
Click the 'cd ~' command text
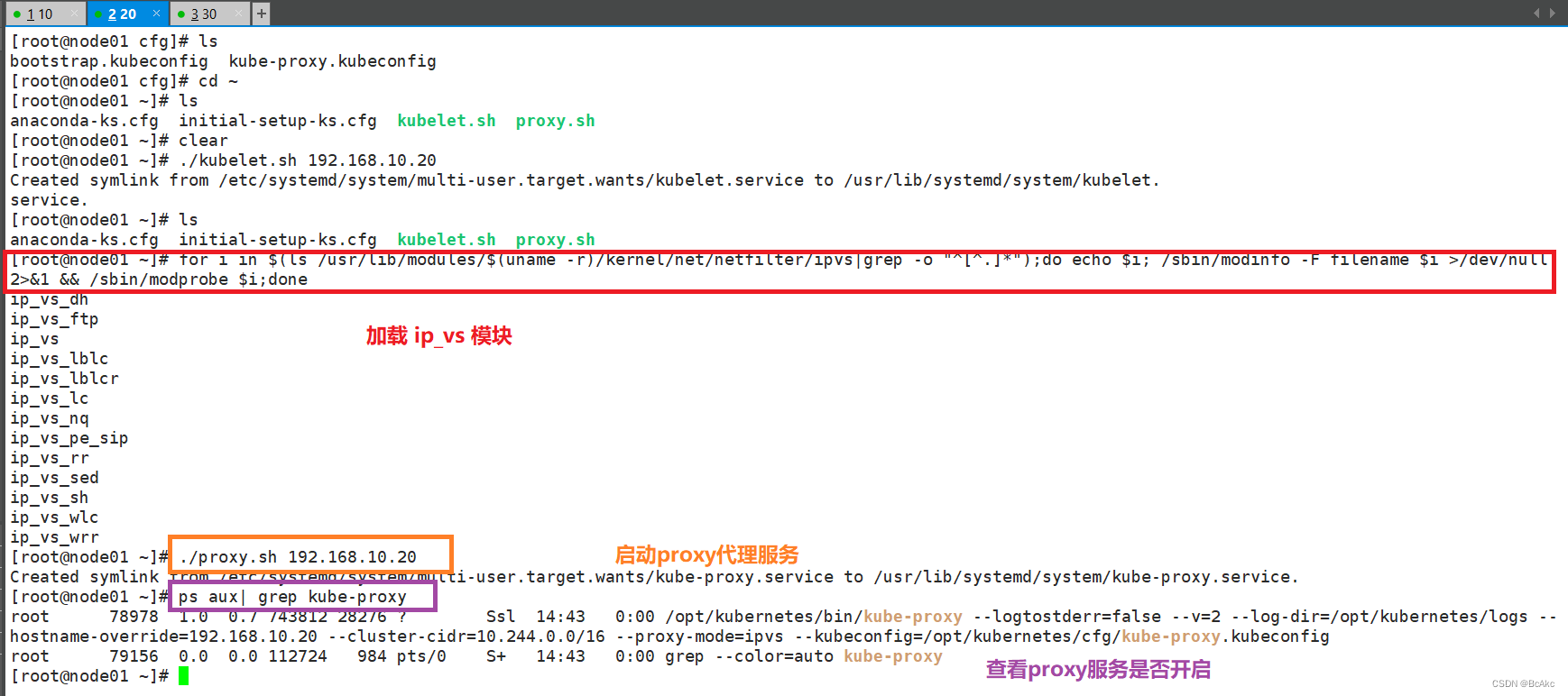tap(218, 81)
